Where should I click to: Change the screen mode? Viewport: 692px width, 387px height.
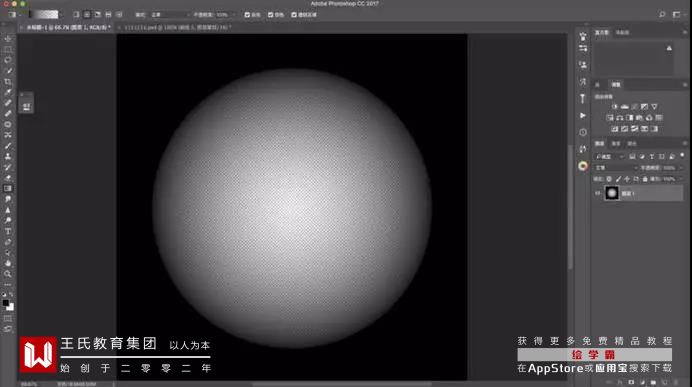click(8, 329)
